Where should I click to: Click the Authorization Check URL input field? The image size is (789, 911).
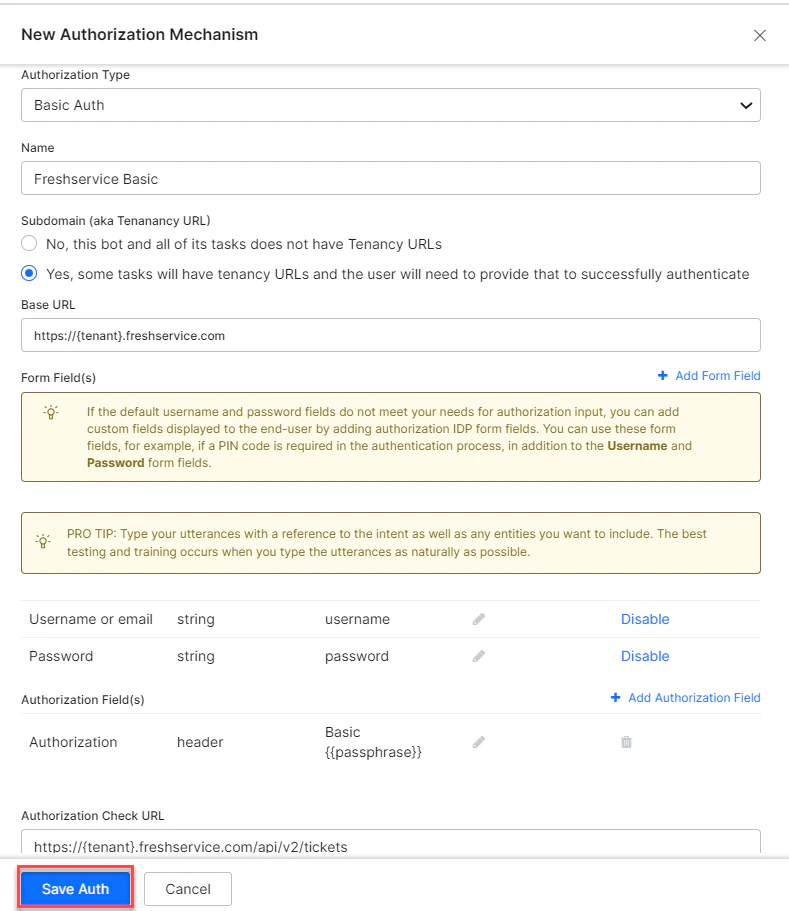390,845
